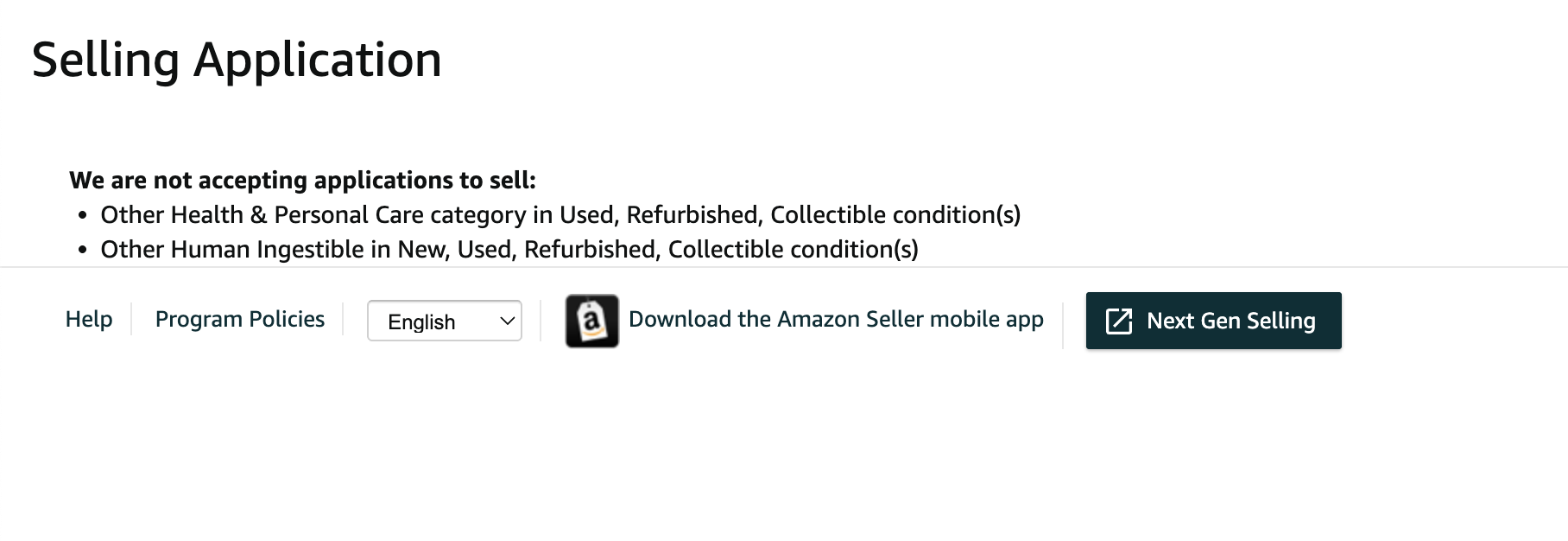Click the external-link icon on Next Gen Selling
The width and height of the screenshot is (1568, 541).
coord(1119,321)
